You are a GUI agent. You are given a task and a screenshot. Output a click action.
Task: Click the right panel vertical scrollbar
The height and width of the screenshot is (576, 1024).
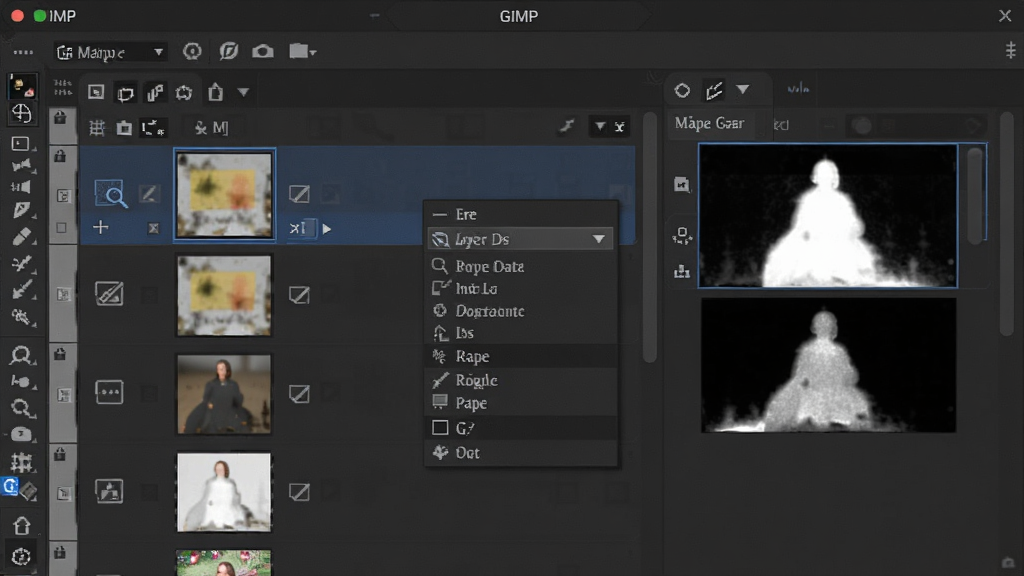coord(1006,224)
